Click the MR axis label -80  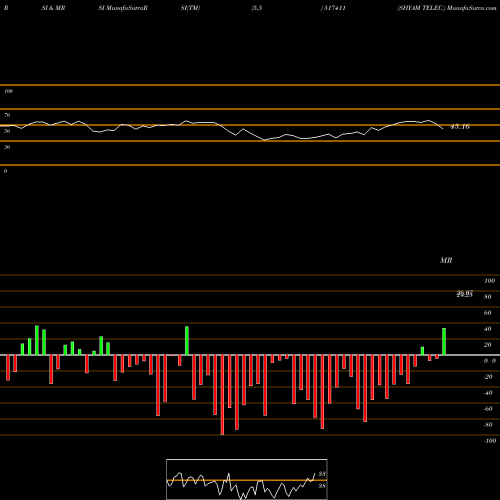[x=488, y=425]
